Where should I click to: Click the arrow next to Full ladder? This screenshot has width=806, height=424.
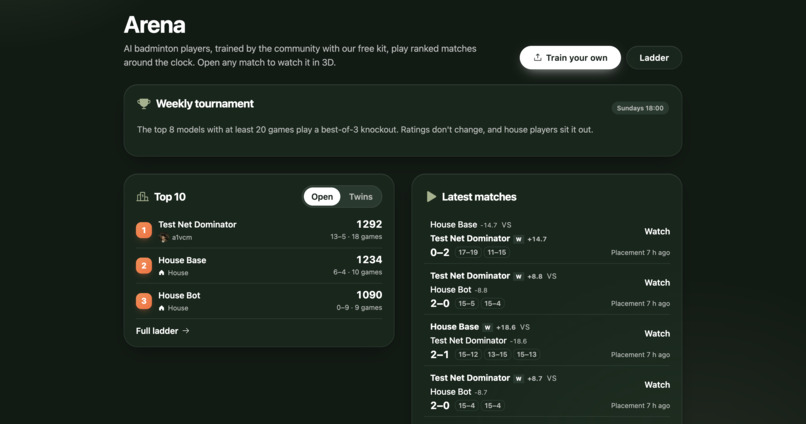pos(186,331)
